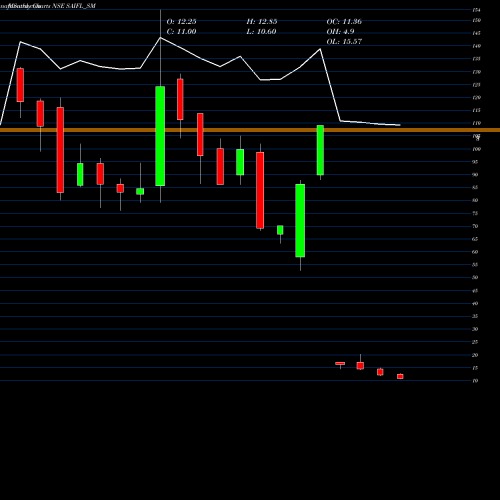Select the open value 'O: 12.25'
Viewport: 500px width, 500px height.
pos(181,22)
